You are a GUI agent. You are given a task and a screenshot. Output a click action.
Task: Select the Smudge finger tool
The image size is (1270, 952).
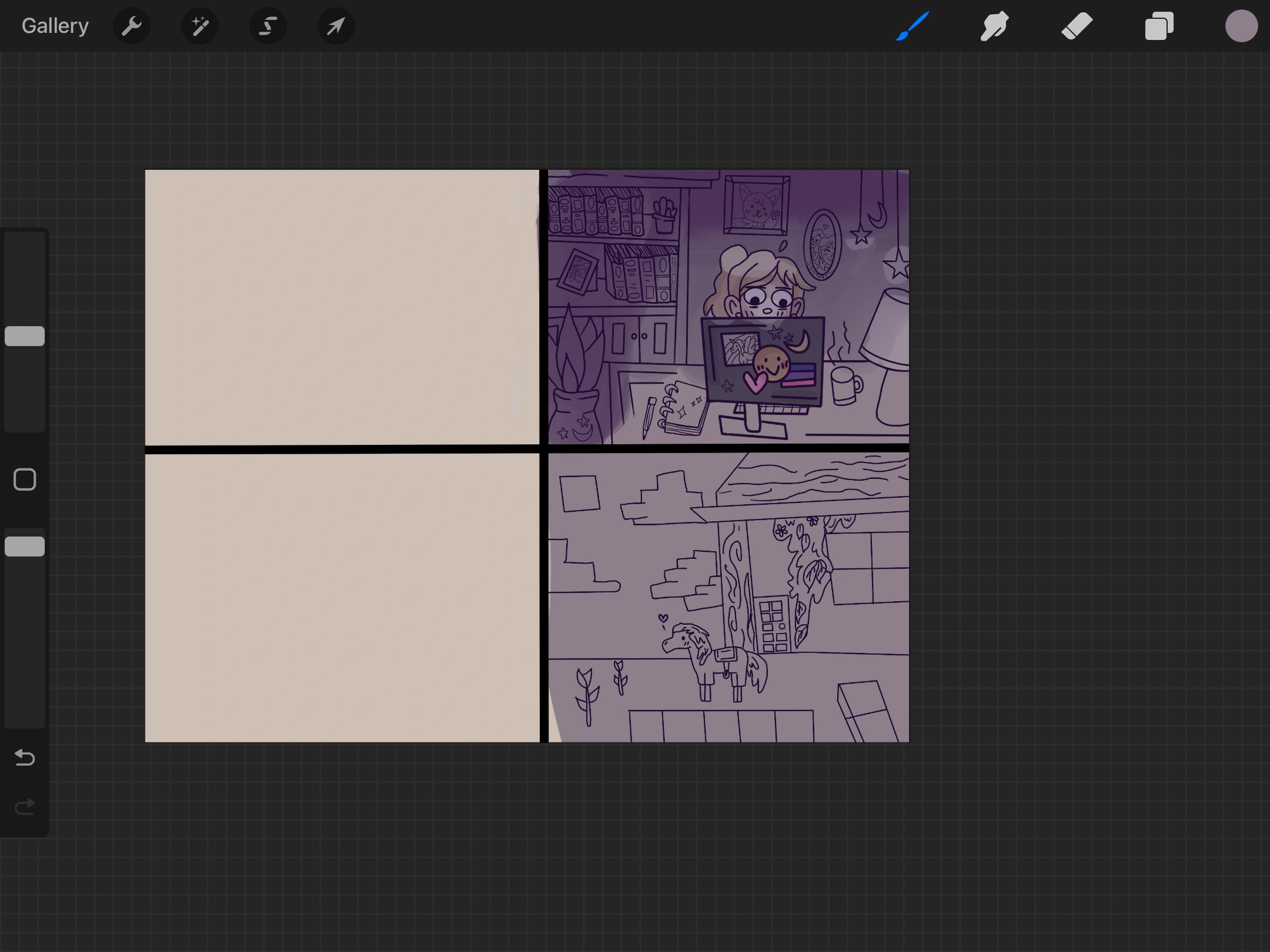point(994,26)
